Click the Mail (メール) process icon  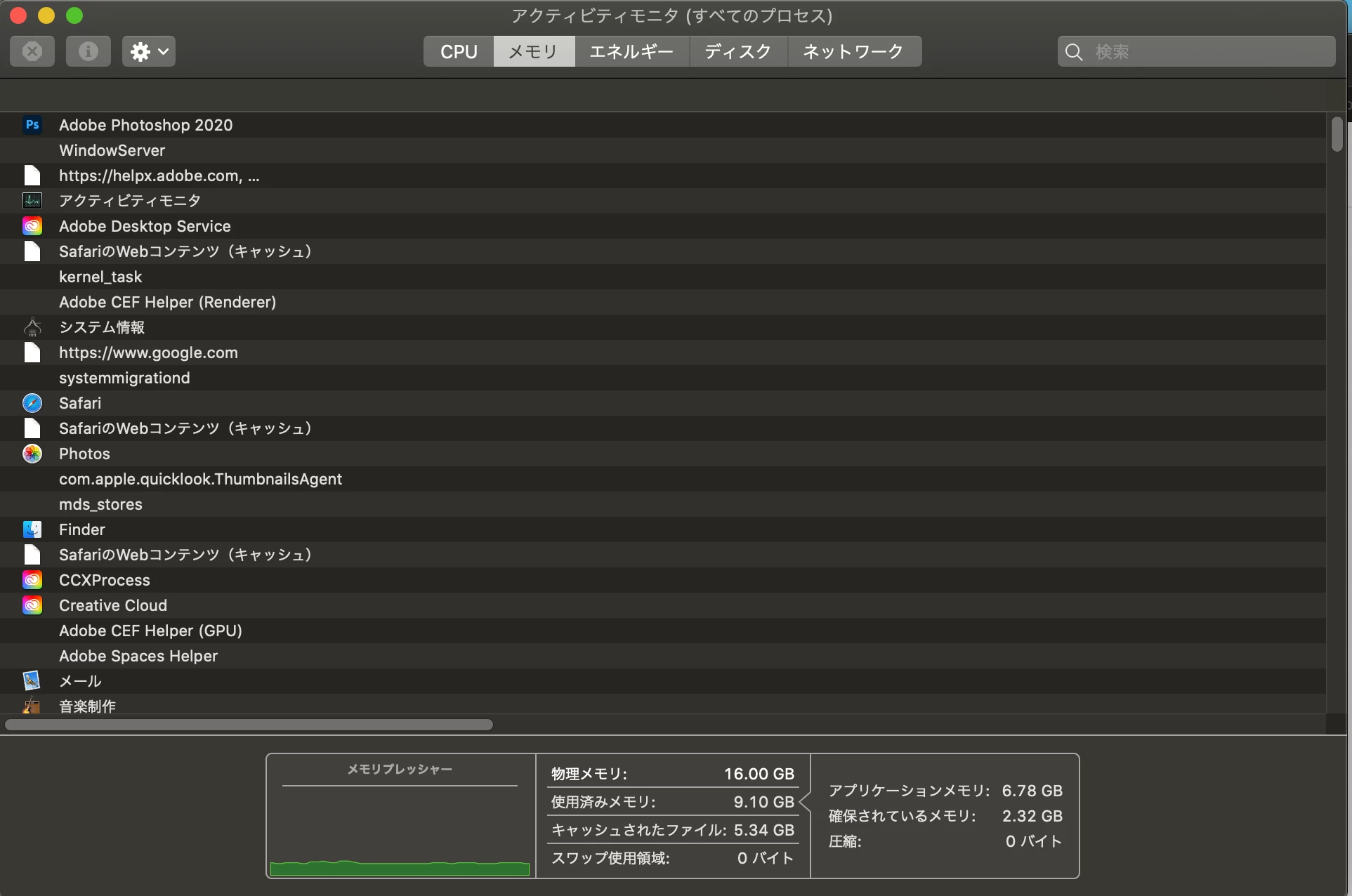tap(32, 681)
